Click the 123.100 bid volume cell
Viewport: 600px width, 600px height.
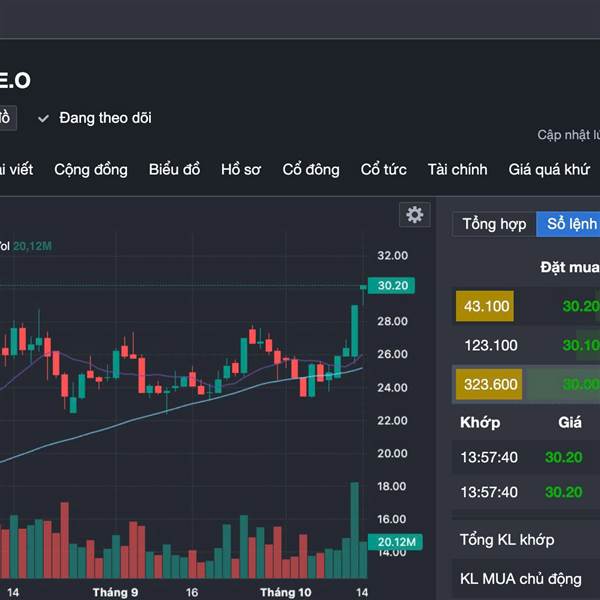tap(490, 345)
